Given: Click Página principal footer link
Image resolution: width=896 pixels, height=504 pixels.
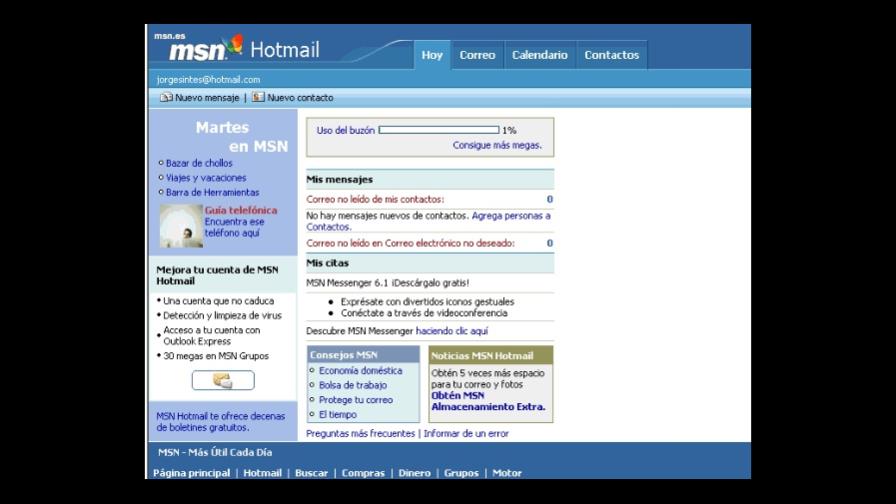Looking at the screenshot, I should [x=191, y=473].
